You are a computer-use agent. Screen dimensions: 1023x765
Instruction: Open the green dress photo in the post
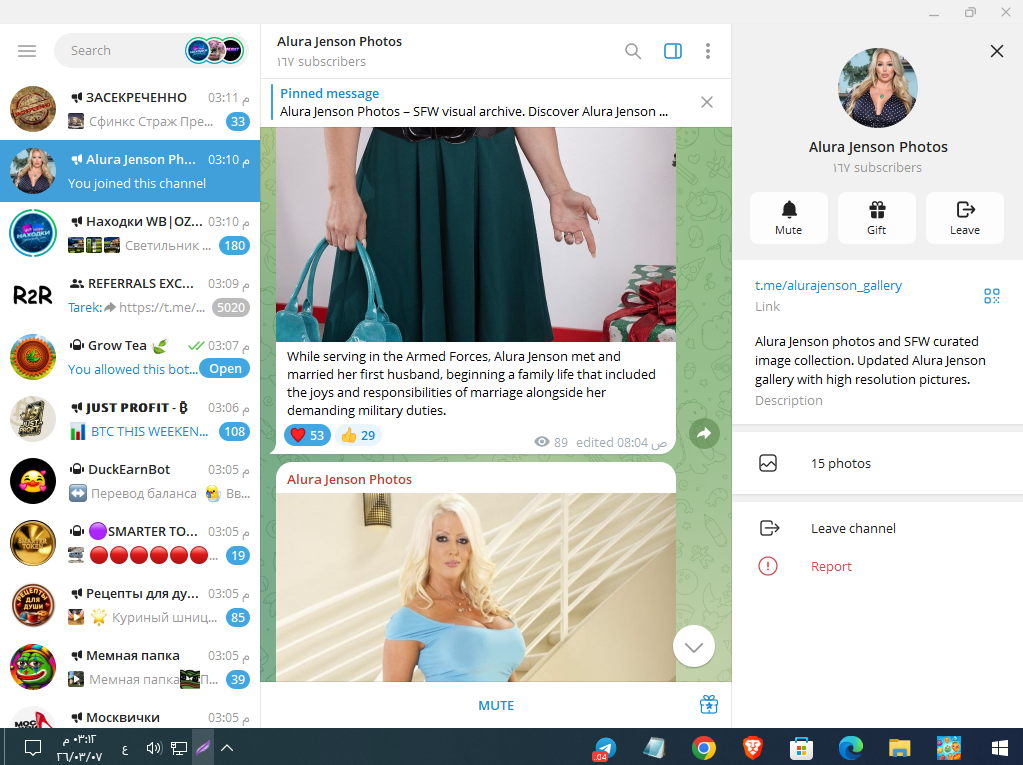(x=476, y=234)
